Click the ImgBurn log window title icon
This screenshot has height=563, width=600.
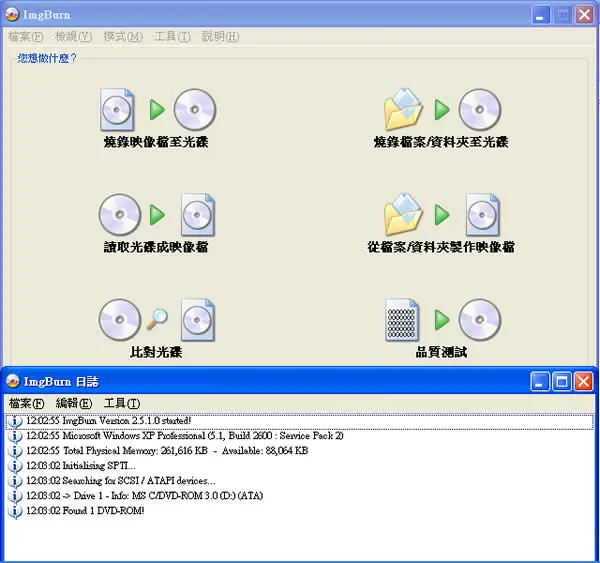click(13, 381)
